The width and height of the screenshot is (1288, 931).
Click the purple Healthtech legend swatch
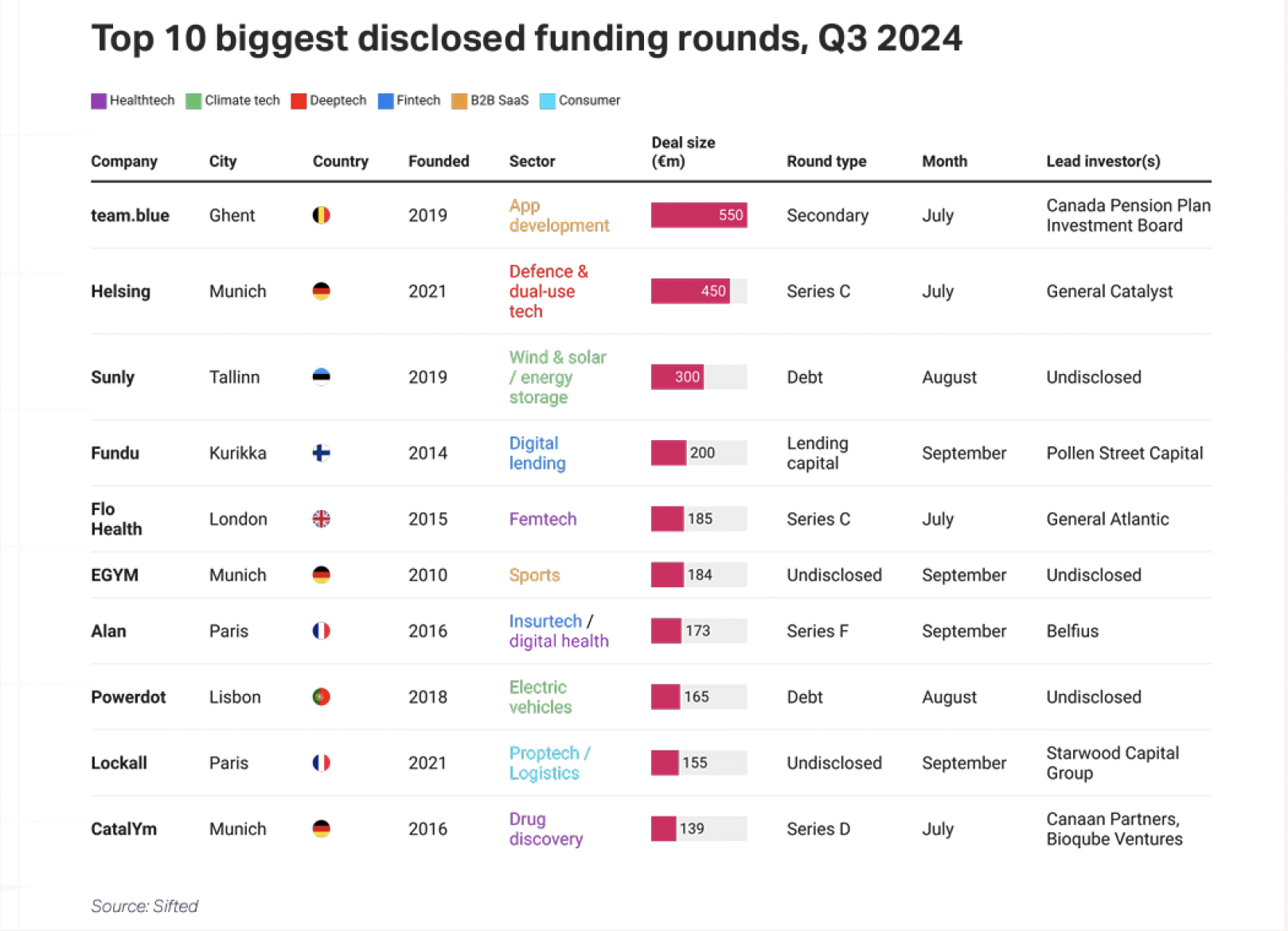point(99,101)
